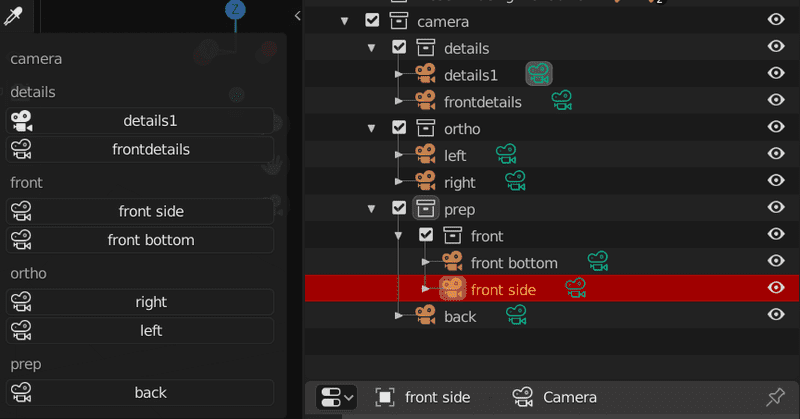800x419 pixels.
Task: Click green camera data icon next to left
Action: pos(506,154)
